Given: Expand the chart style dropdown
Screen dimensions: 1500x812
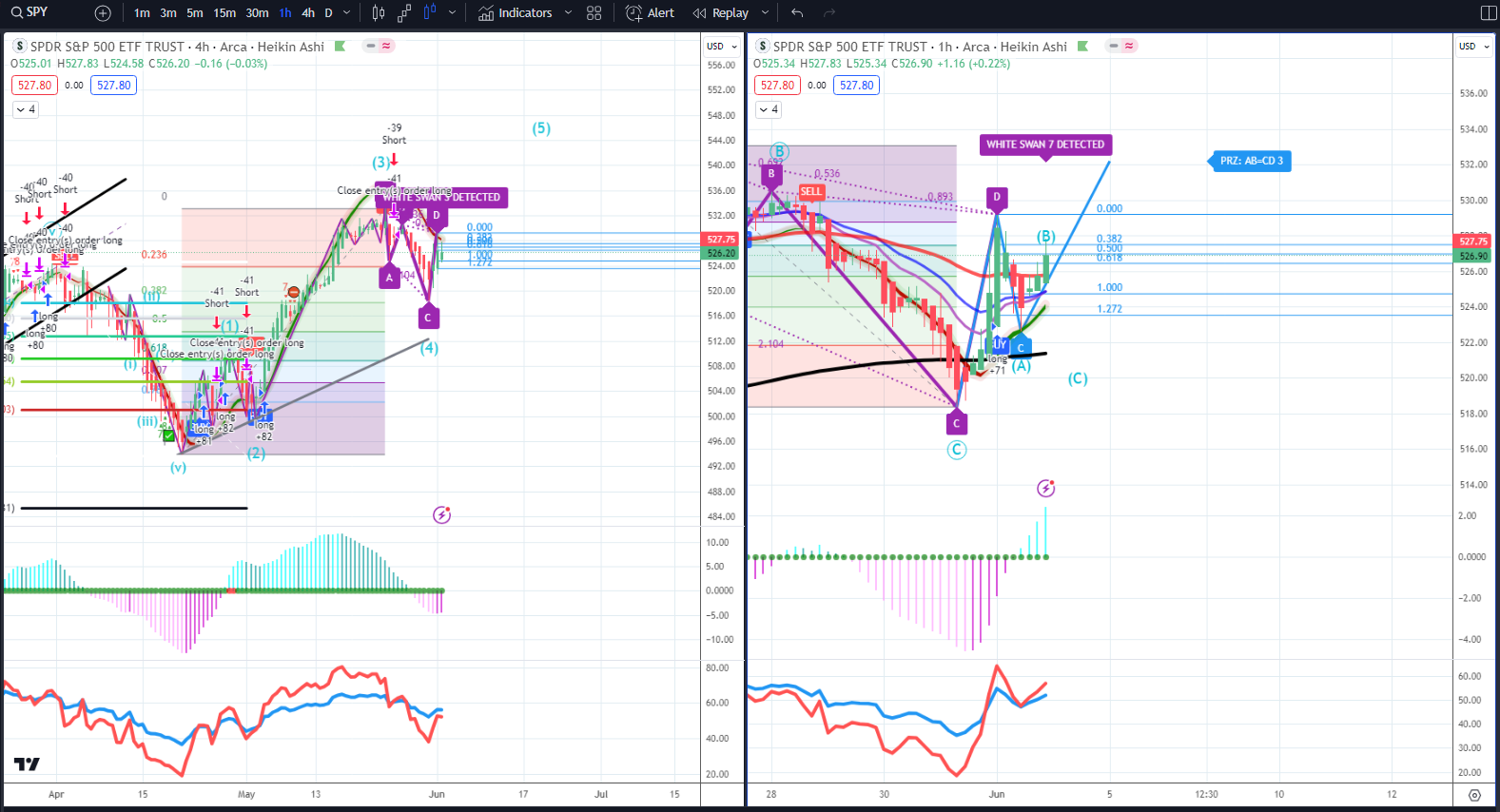Looking at the screenshot, I should pyautogui.click(x=452, y=13).
